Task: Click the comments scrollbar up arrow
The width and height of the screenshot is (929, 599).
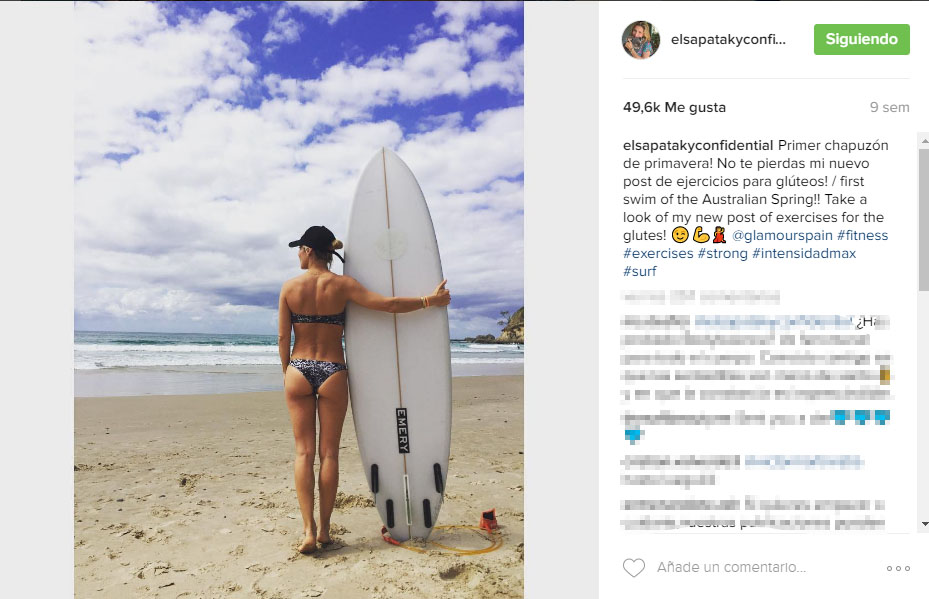Action: coord(924,142)
